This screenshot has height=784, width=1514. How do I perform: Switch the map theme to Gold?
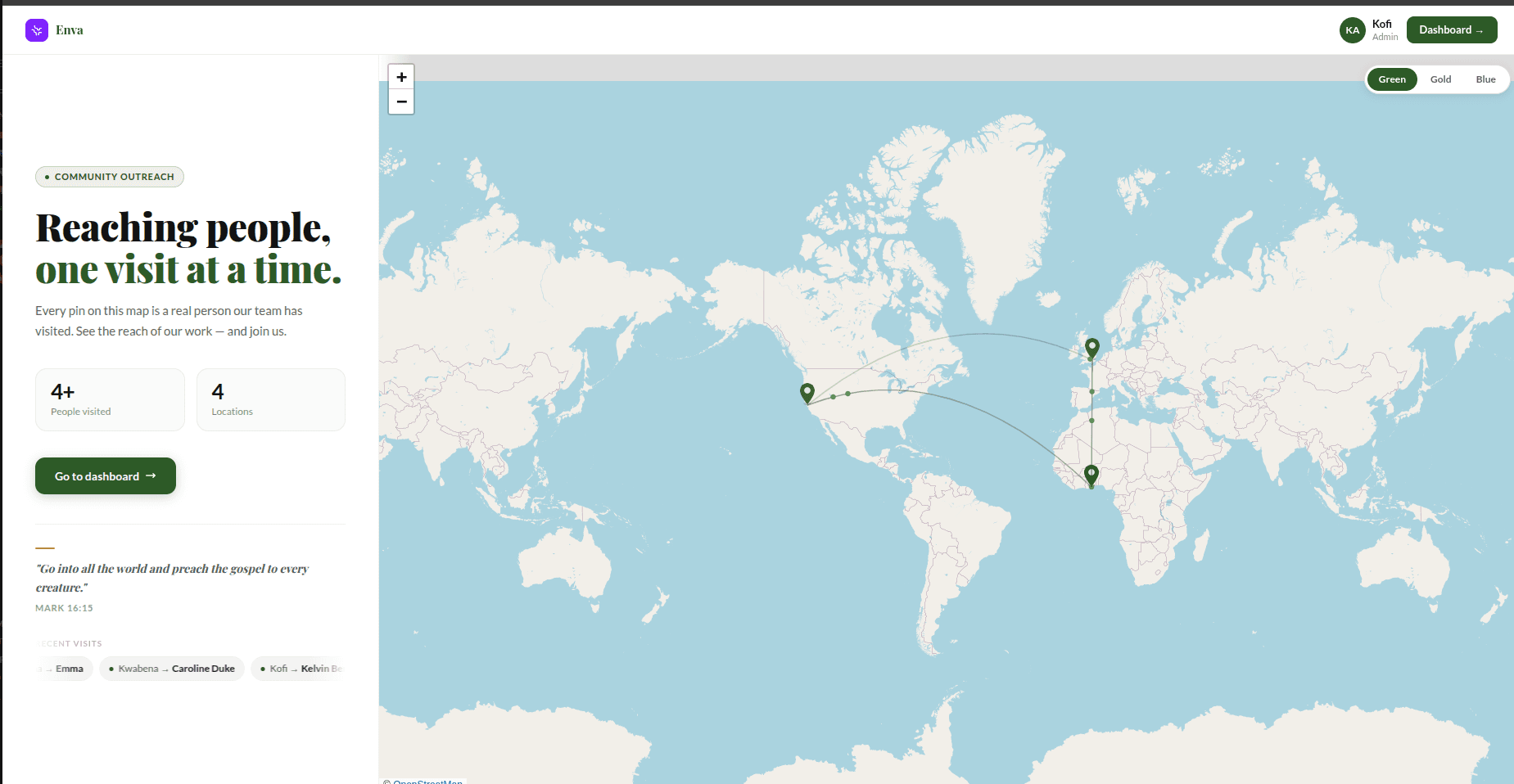point(1440,79)
